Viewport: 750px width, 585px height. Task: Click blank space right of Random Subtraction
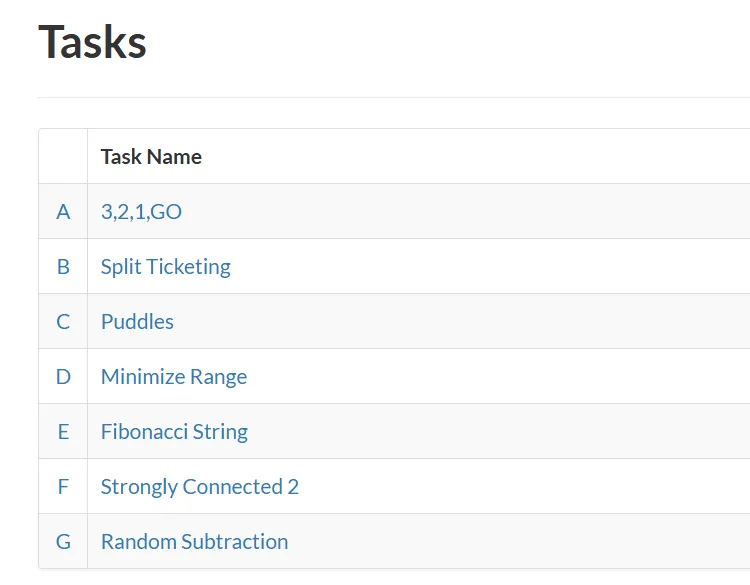pyautogui.click(x=520, y=542)
